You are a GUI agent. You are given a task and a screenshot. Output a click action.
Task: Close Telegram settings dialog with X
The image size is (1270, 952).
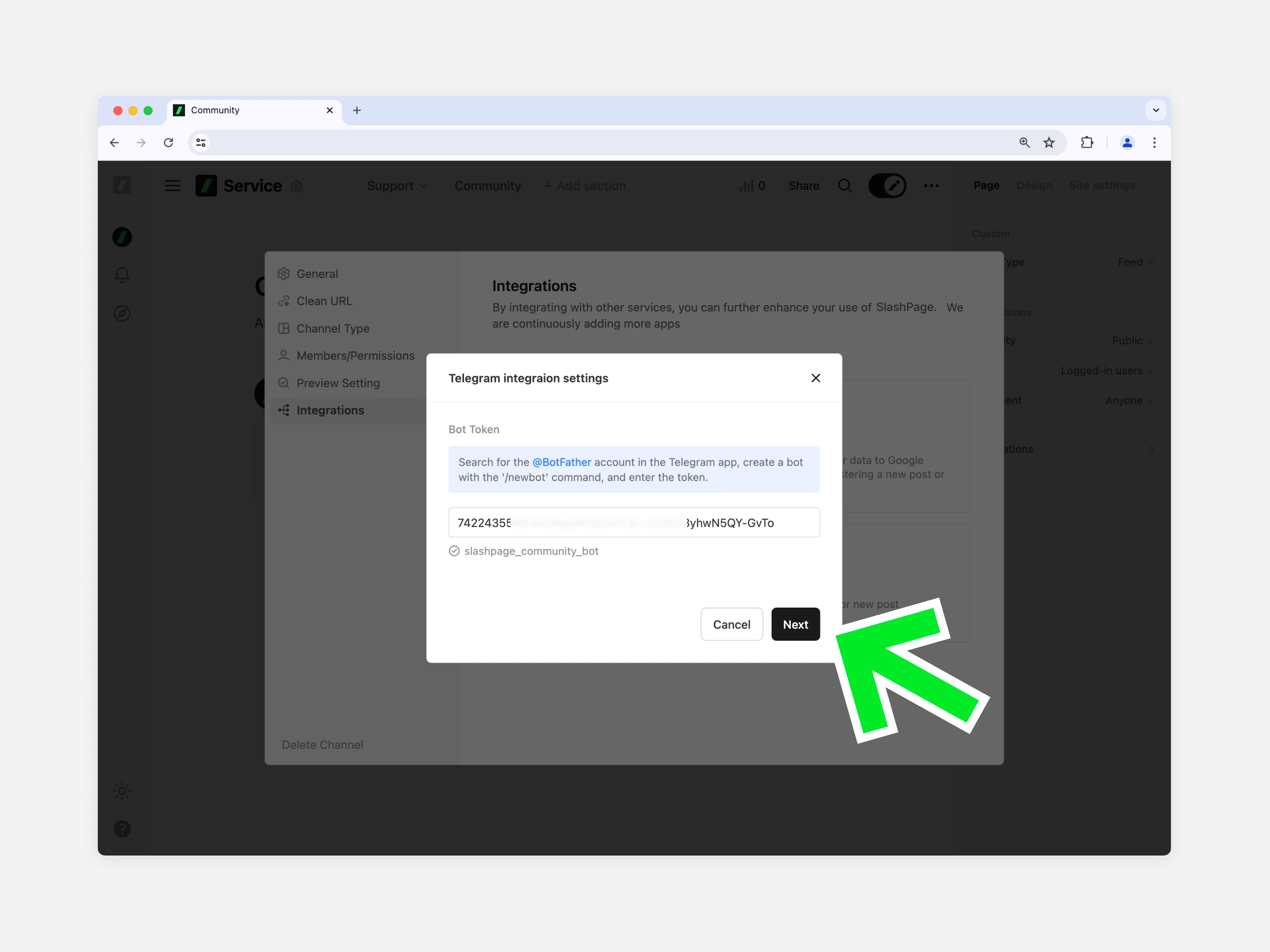[x=815, y=378]
